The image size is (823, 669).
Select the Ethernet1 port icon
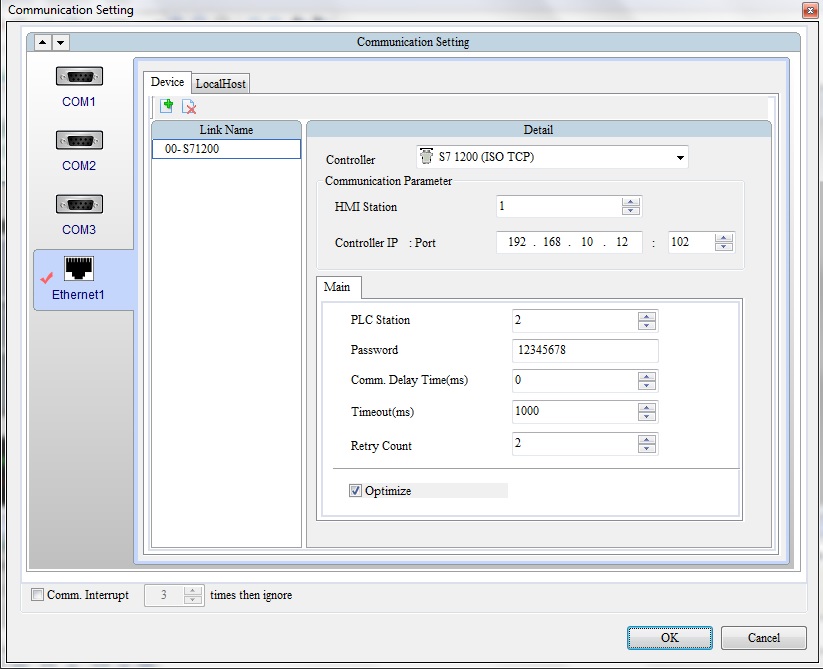tap(79, 270)
